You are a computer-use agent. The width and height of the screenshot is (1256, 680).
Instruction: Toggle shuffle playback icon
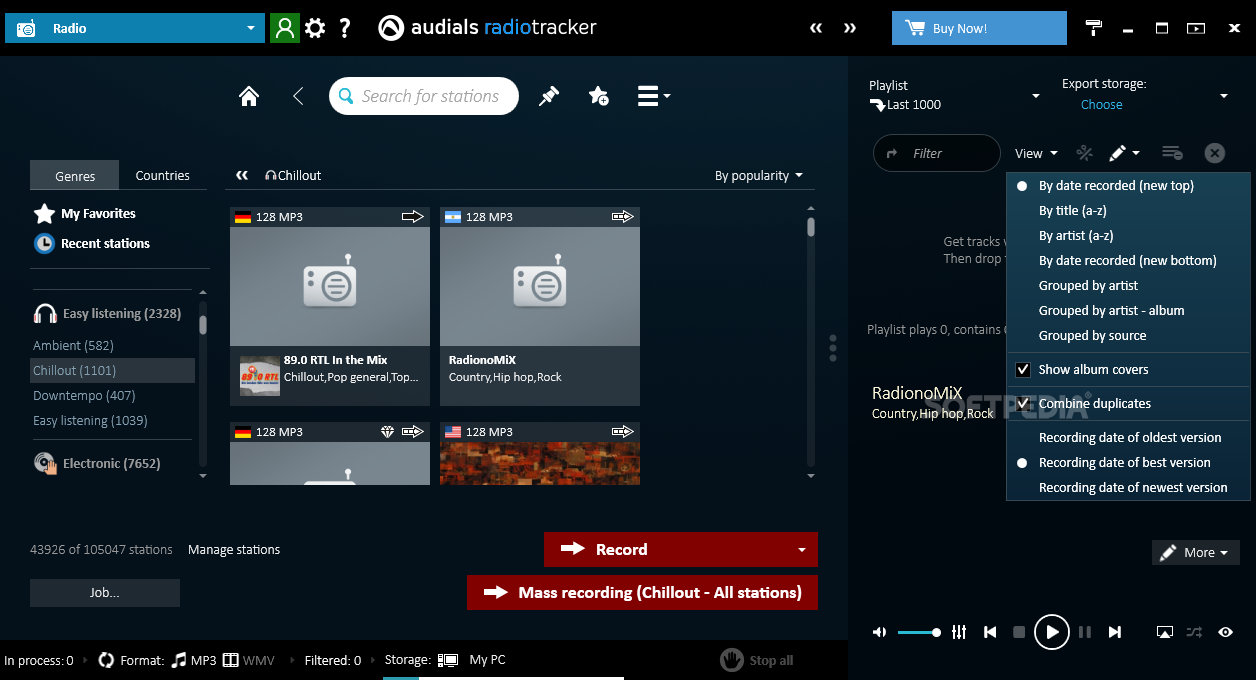pyautogui.click(x=1194, y=632)
